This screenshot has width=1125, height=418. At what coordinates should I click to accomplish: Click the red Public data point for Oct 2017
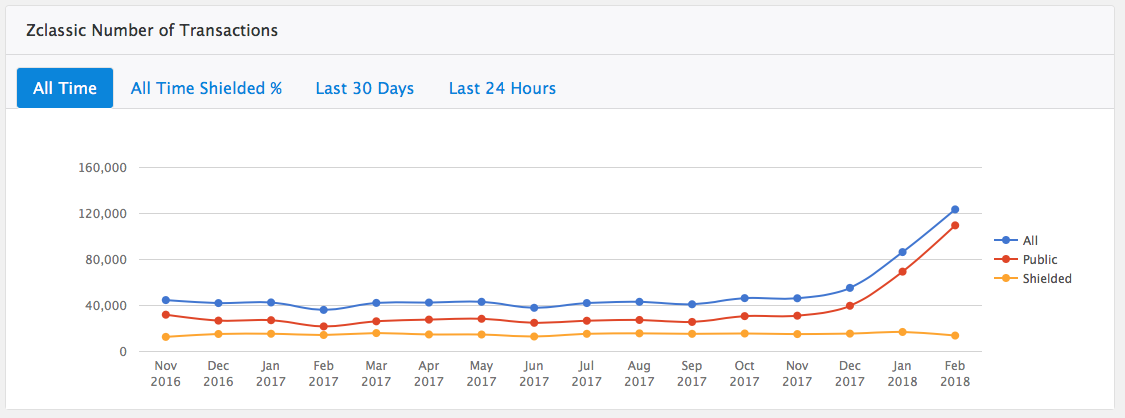(745, 315)
